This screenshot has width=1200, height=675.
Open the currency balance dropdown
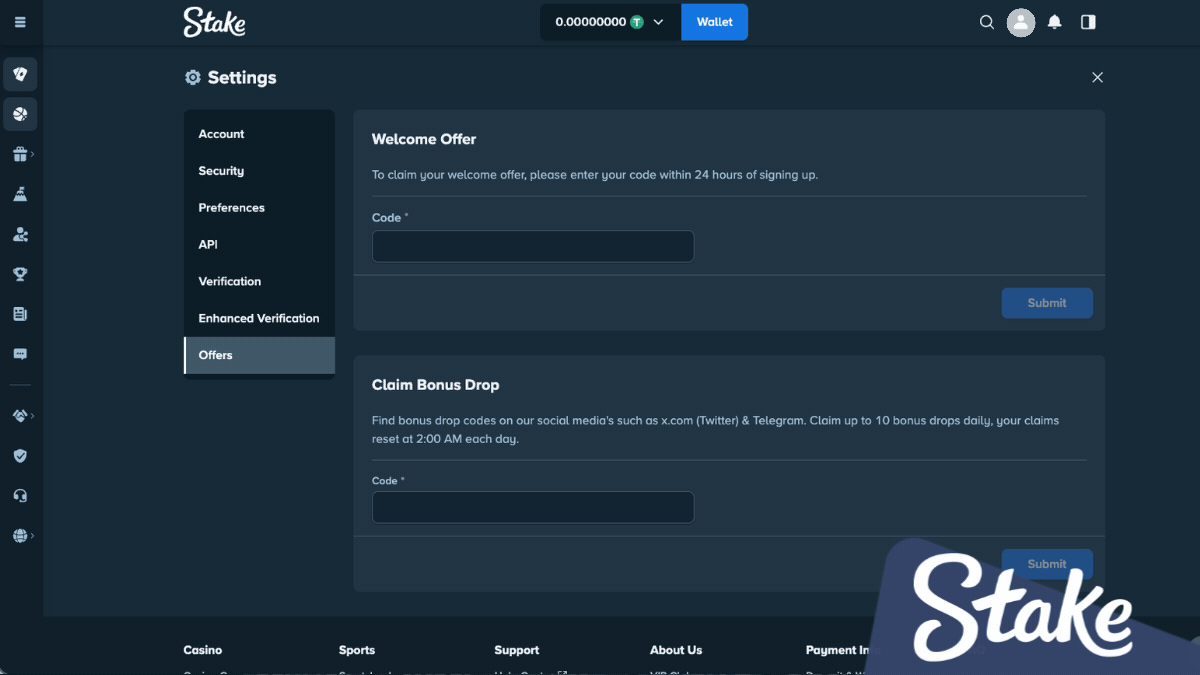610,22
